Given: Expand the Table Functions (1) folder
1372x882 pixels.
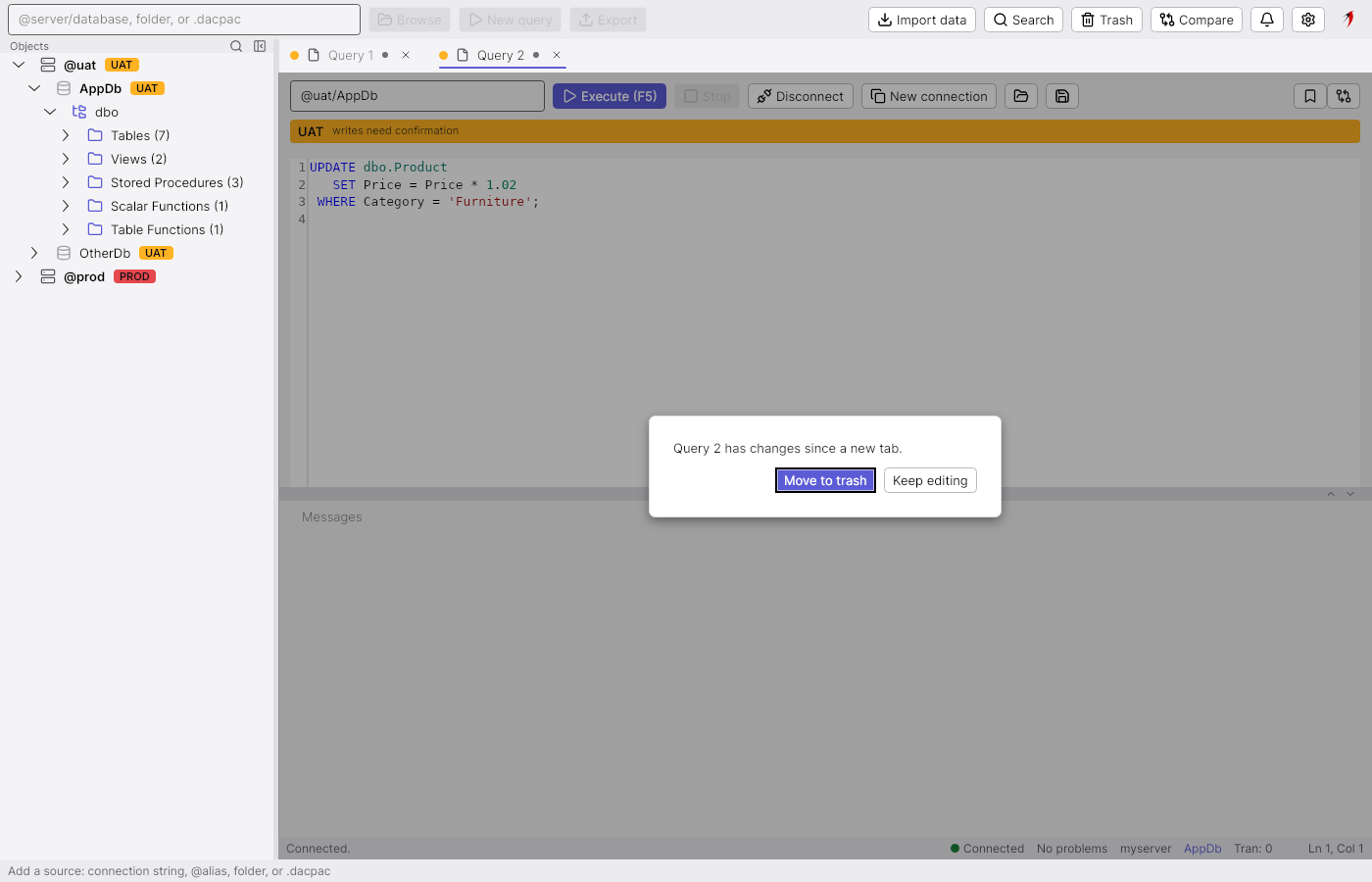Looking at the screenshot, I should coord(66,229).
